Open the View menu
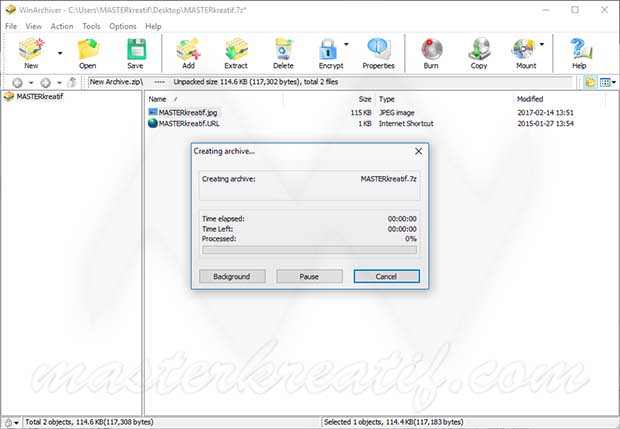Viewport: 620px width, 429px height. [x=34, y=26]
